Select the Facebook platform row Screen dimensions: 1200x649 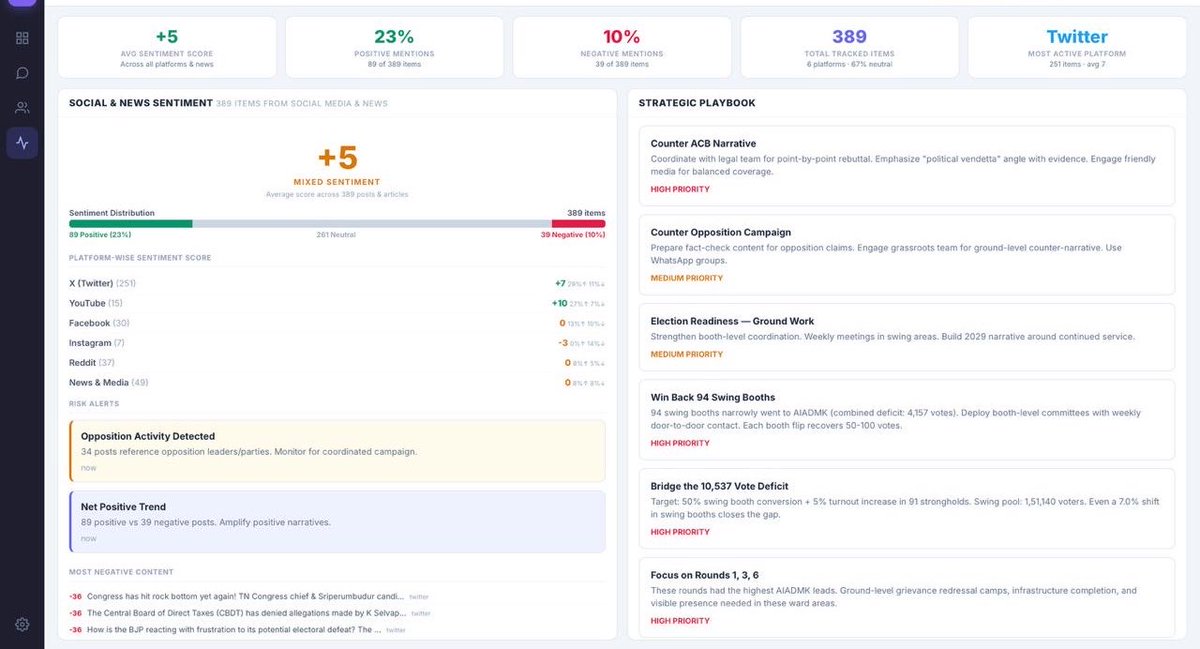(x=337, y=323)
